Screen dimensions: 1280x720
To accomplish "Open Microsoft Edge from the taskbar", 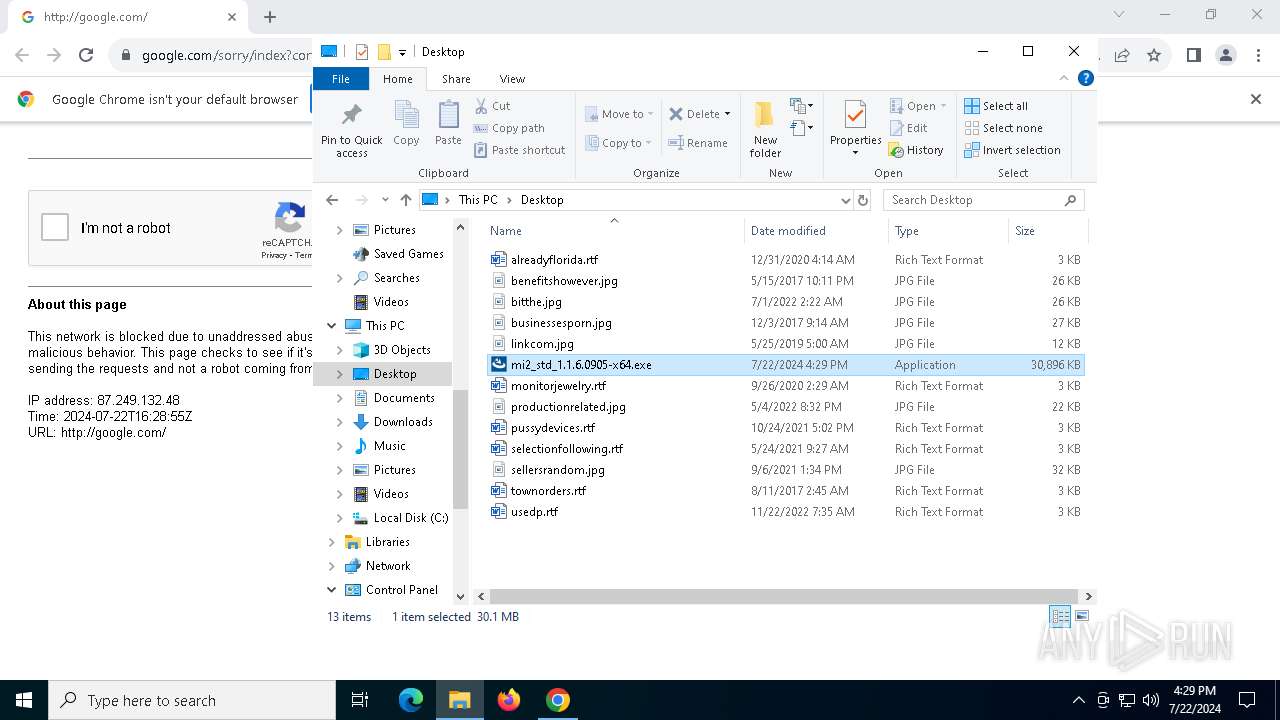I will pos(411,700).
